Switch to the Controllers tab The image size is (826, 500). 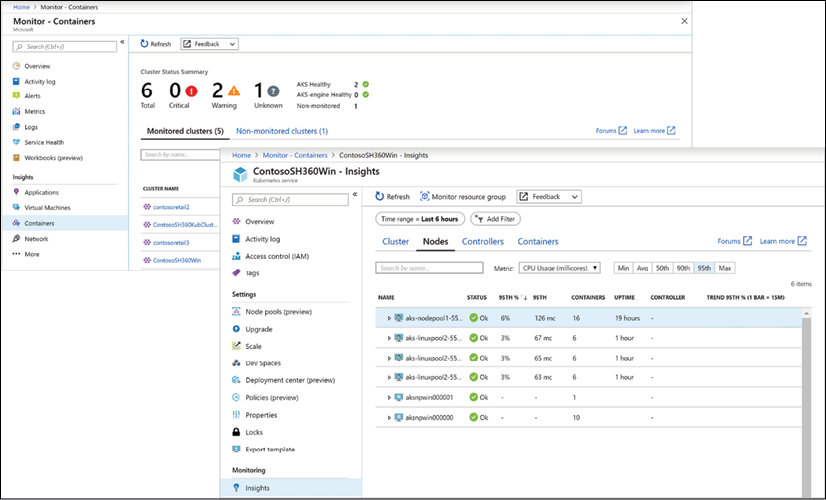coord(483,242)
